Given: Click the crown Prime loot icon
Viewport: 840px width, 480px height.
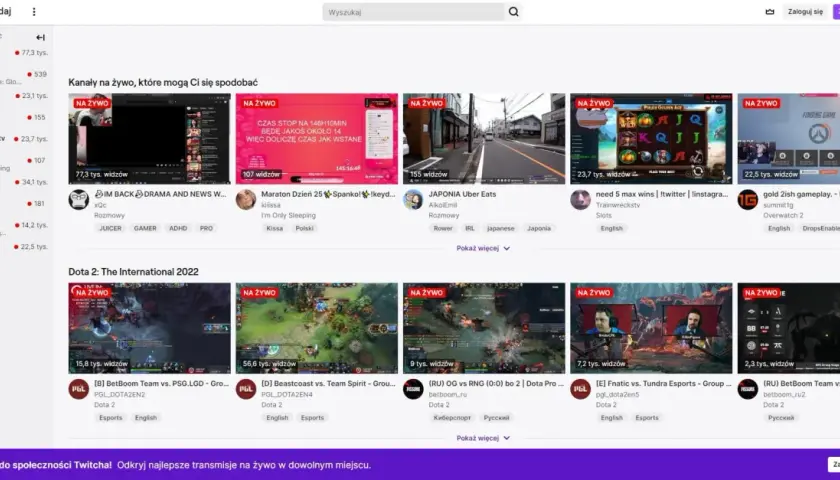Looking at the screenshot, I should 770,12.
